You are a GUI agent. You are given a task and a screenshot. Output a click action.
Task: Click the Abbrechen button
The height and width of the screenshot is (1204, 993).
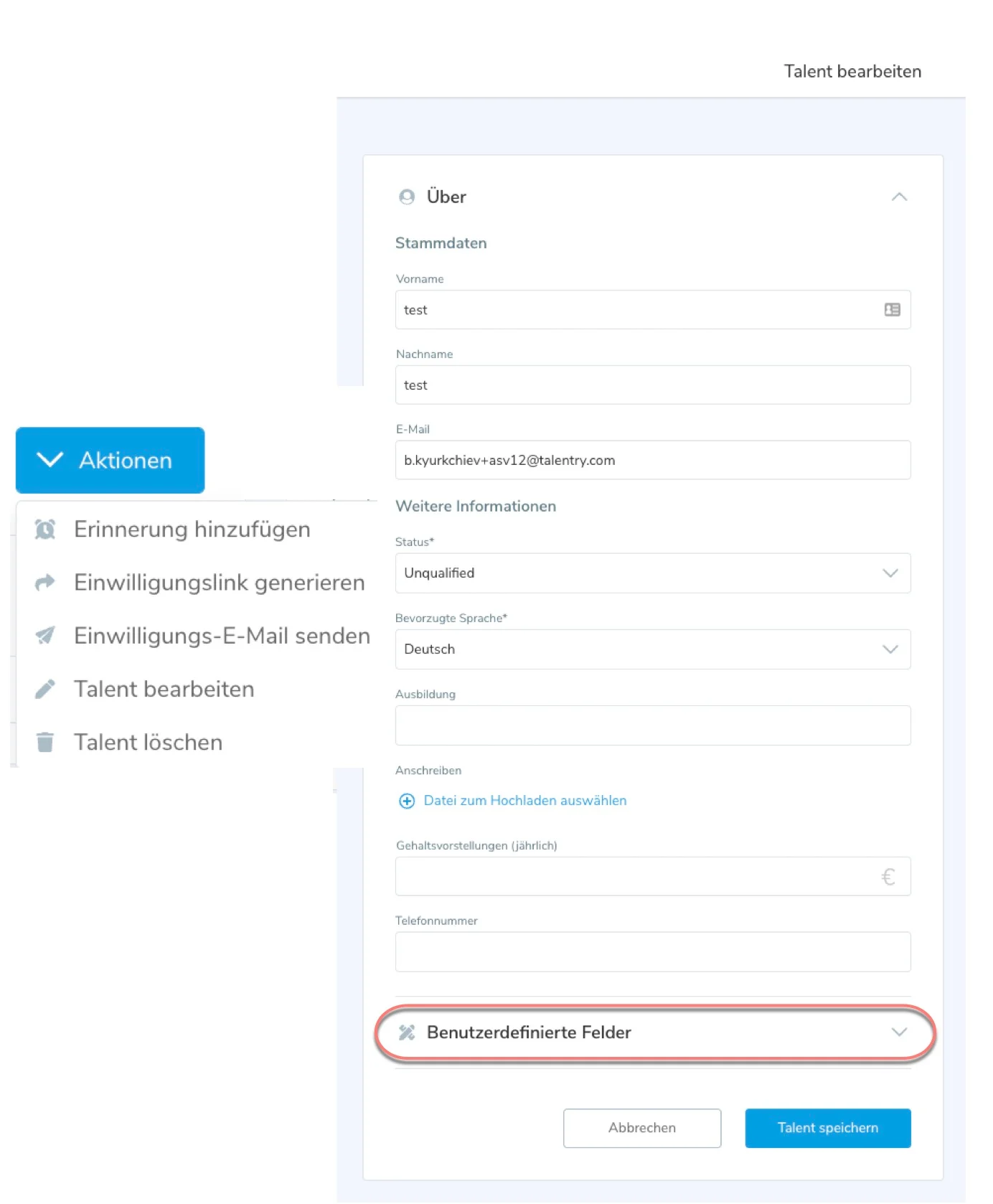point(641,1128)
